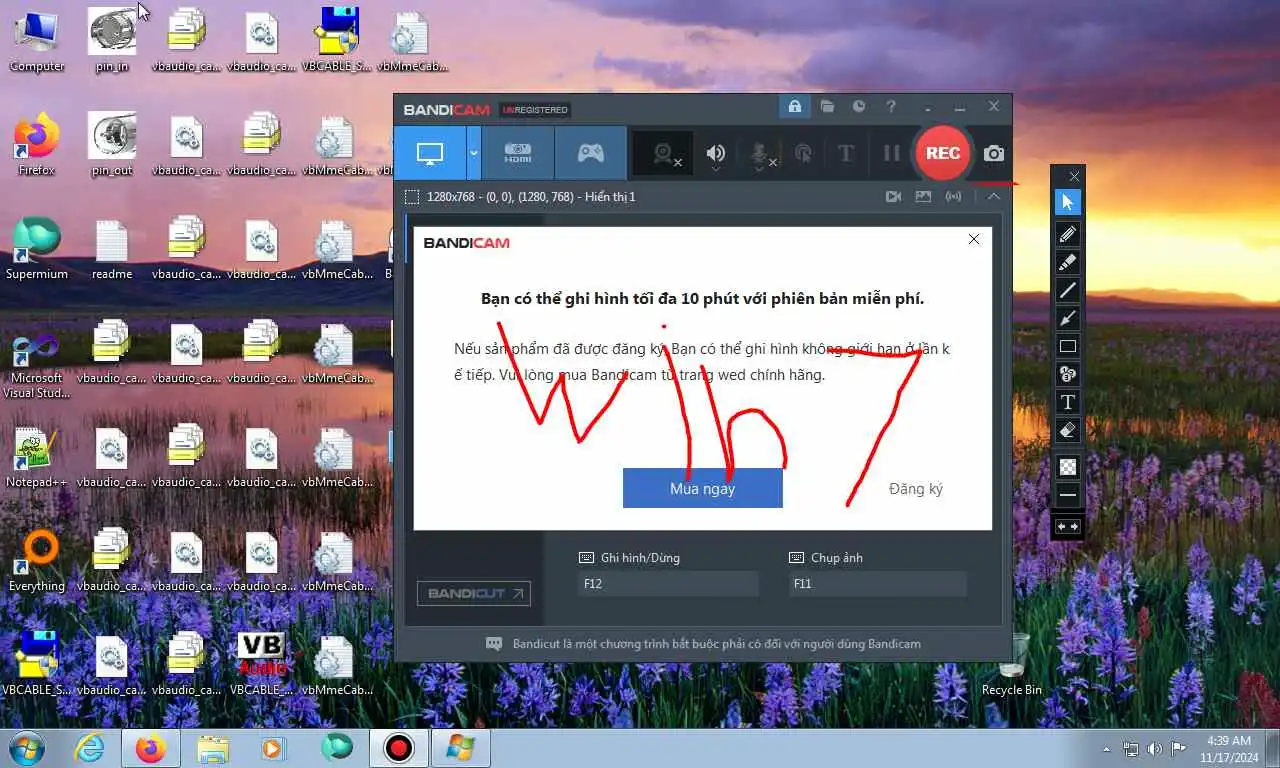Click the lock icon in Bandicam title bar
The image size is (1280, 768).
pos(795,106)
